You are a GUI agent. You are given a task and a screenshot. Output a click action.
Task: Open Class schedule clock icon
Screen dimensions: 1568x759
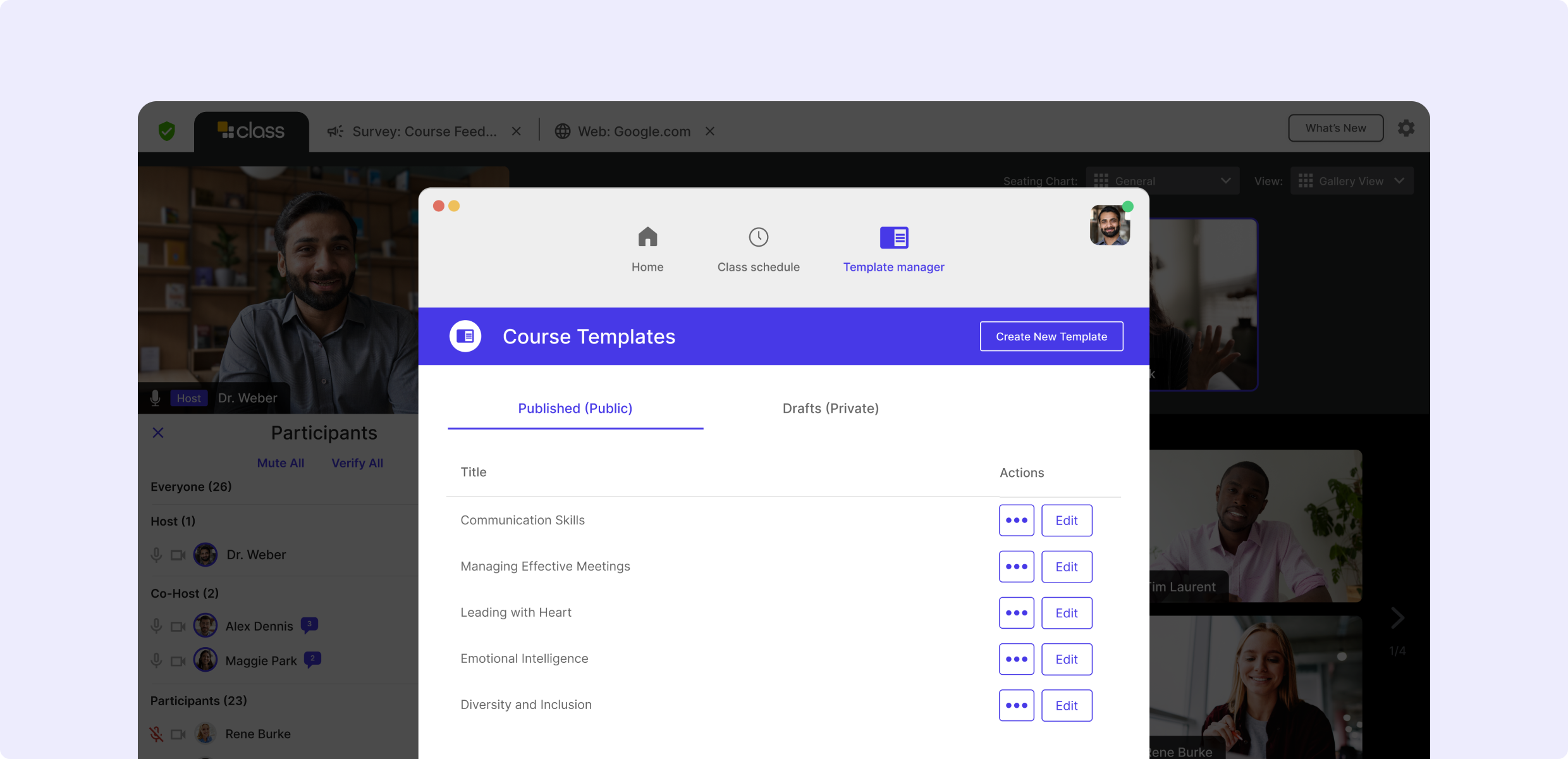click(x=758, y=237)
